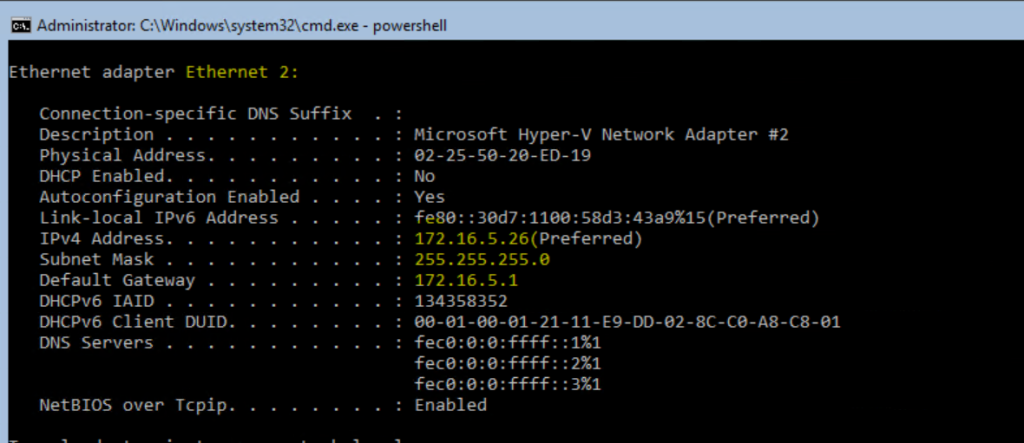Click the Autoconfiguration Enabled Yes value
The height and width of the screenshot is (443, 1024).
[430, 197]
